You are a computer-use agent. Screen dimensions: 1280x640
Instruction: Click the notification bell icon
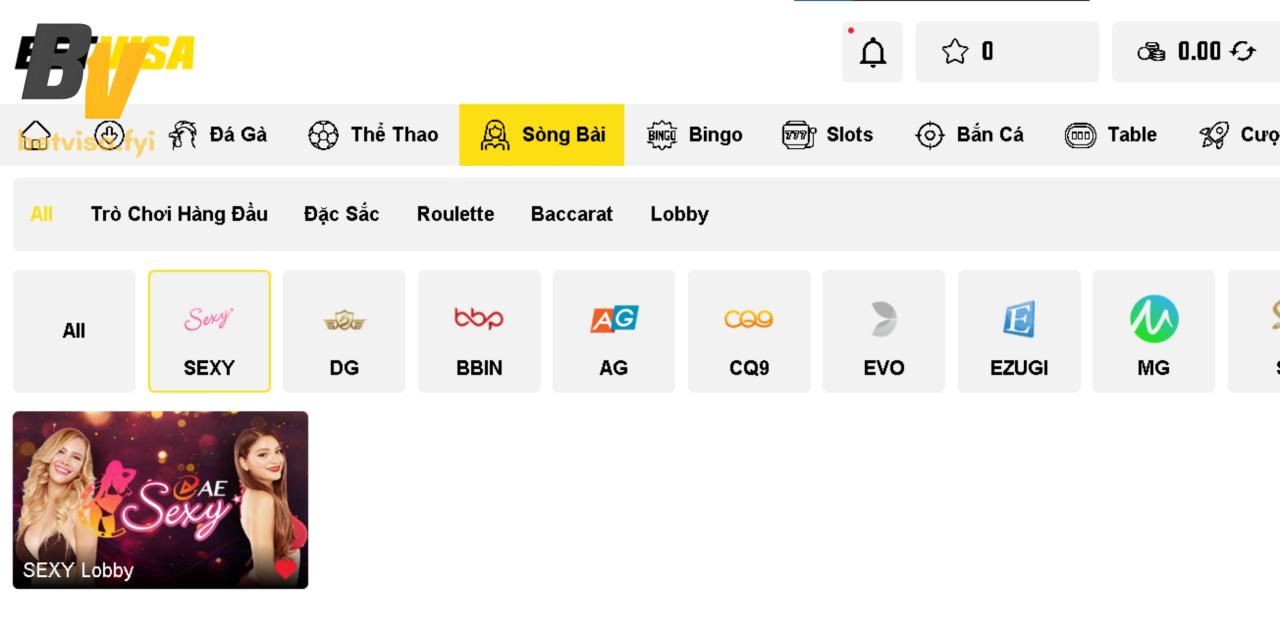click(x=873, y=52)
